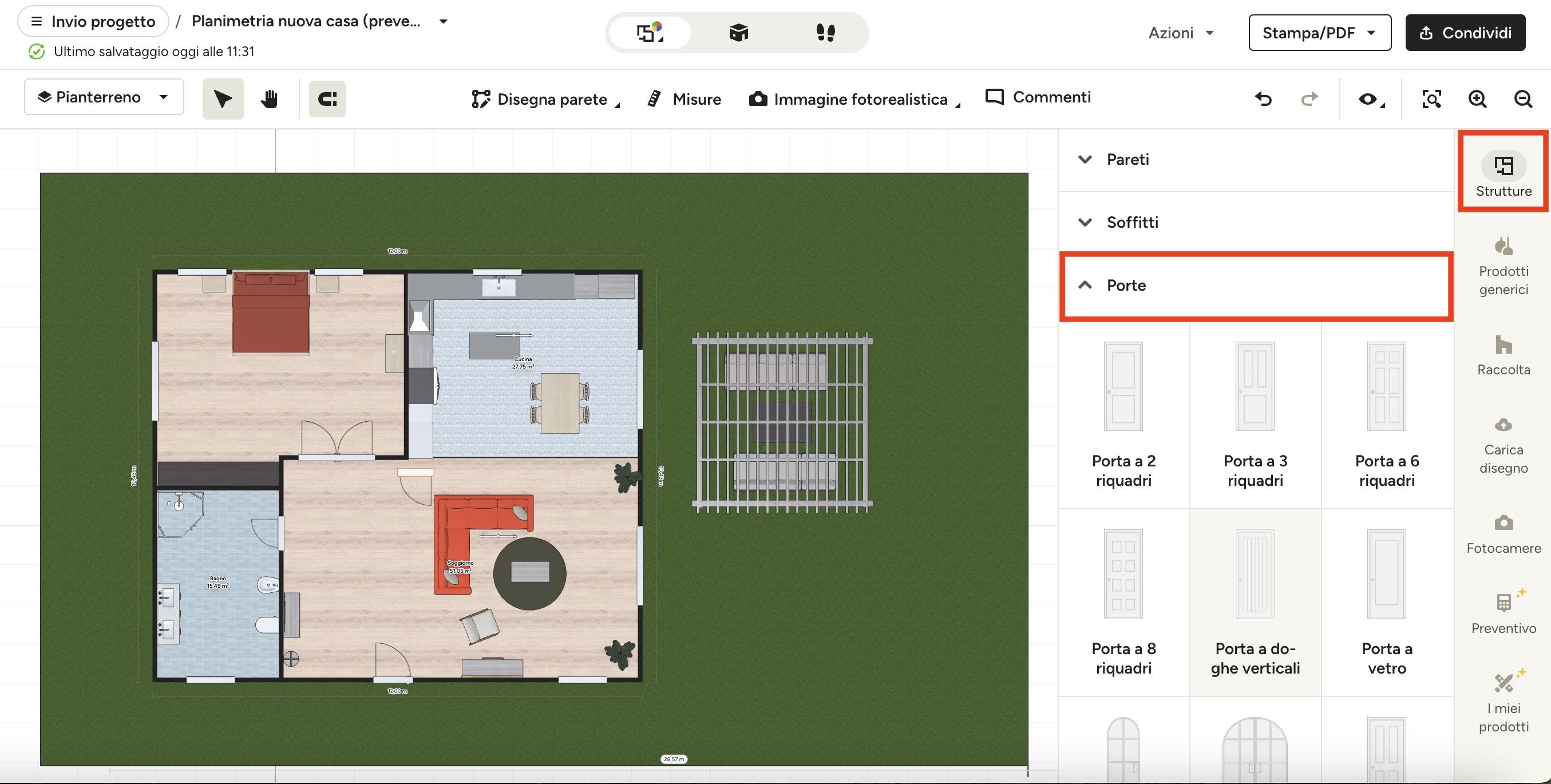Select the kitchen dining table
This screenshot has height=784, width=1551.
(x=560, y=403)
